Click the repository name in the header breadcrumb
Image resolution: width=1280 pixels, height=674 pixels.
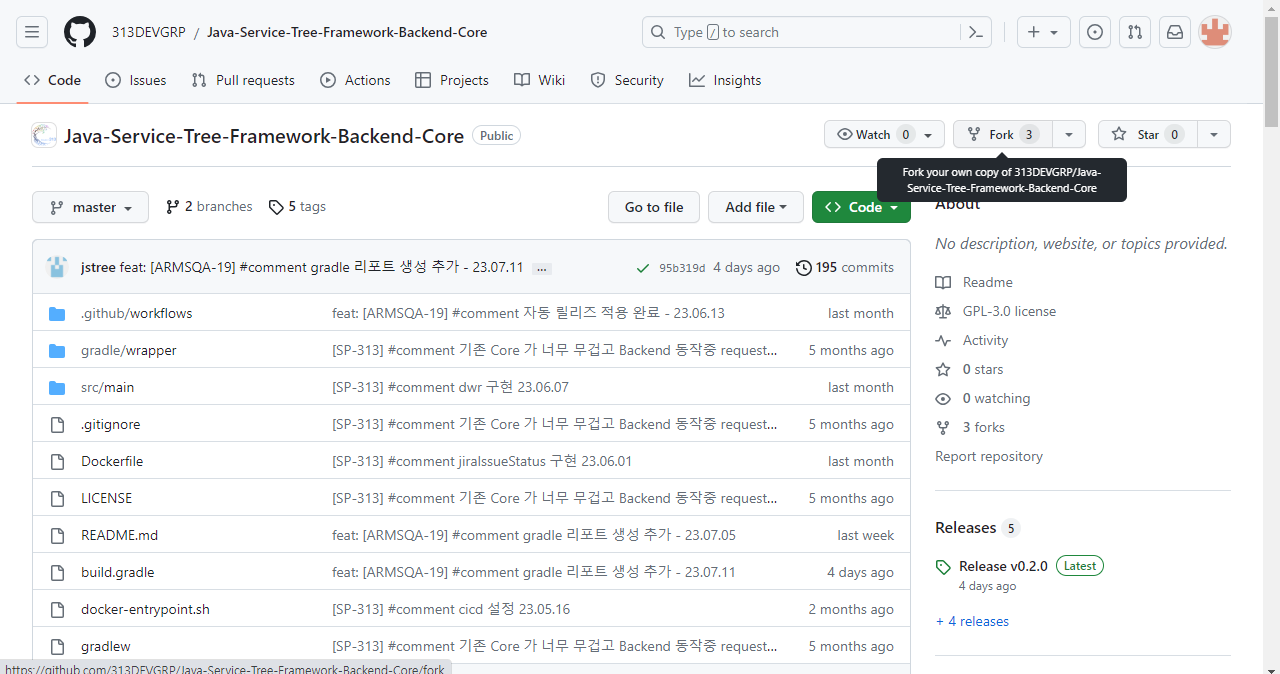click(347, 32)
